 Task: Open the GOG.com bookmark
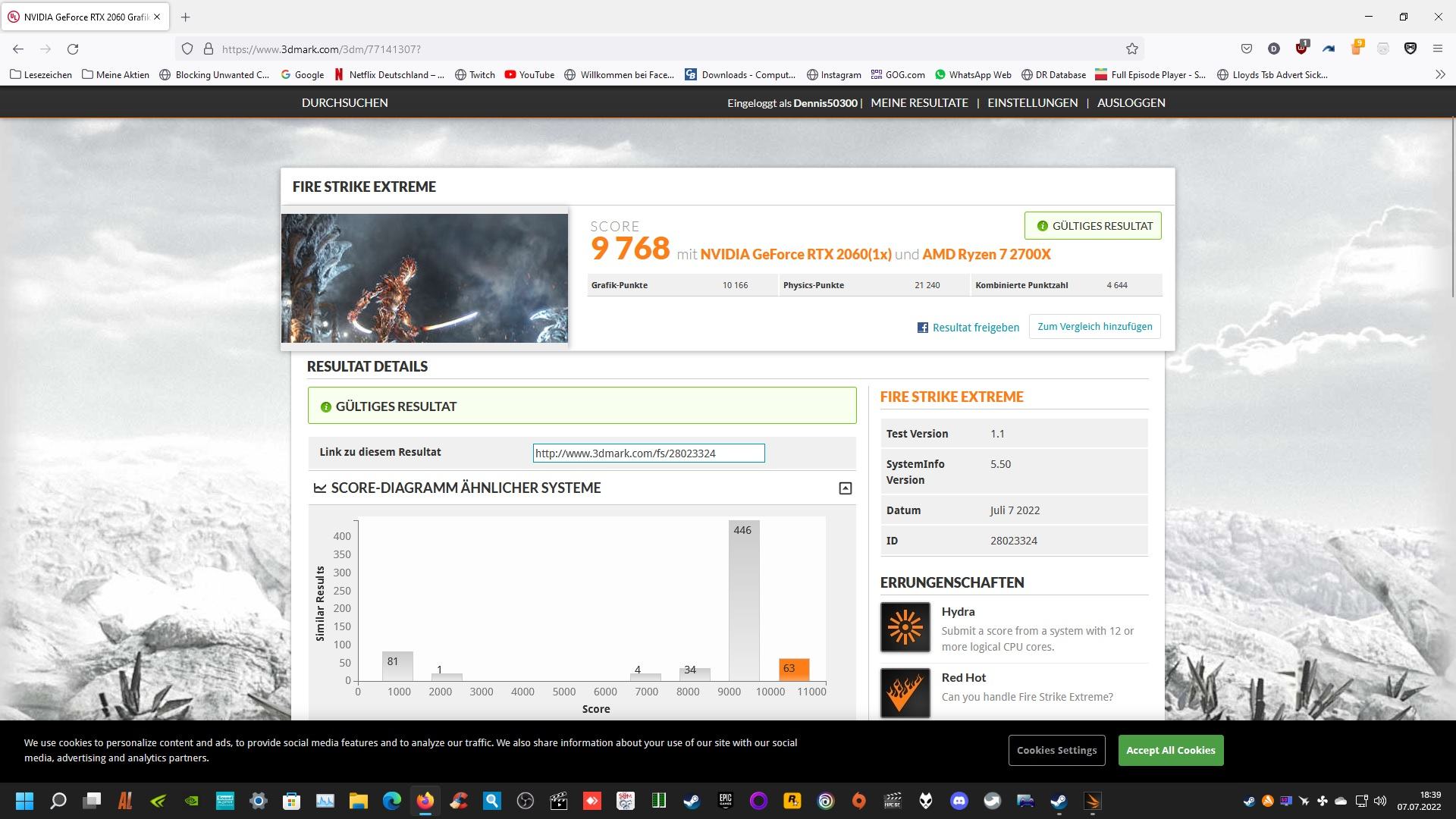(x=898, y=74)
